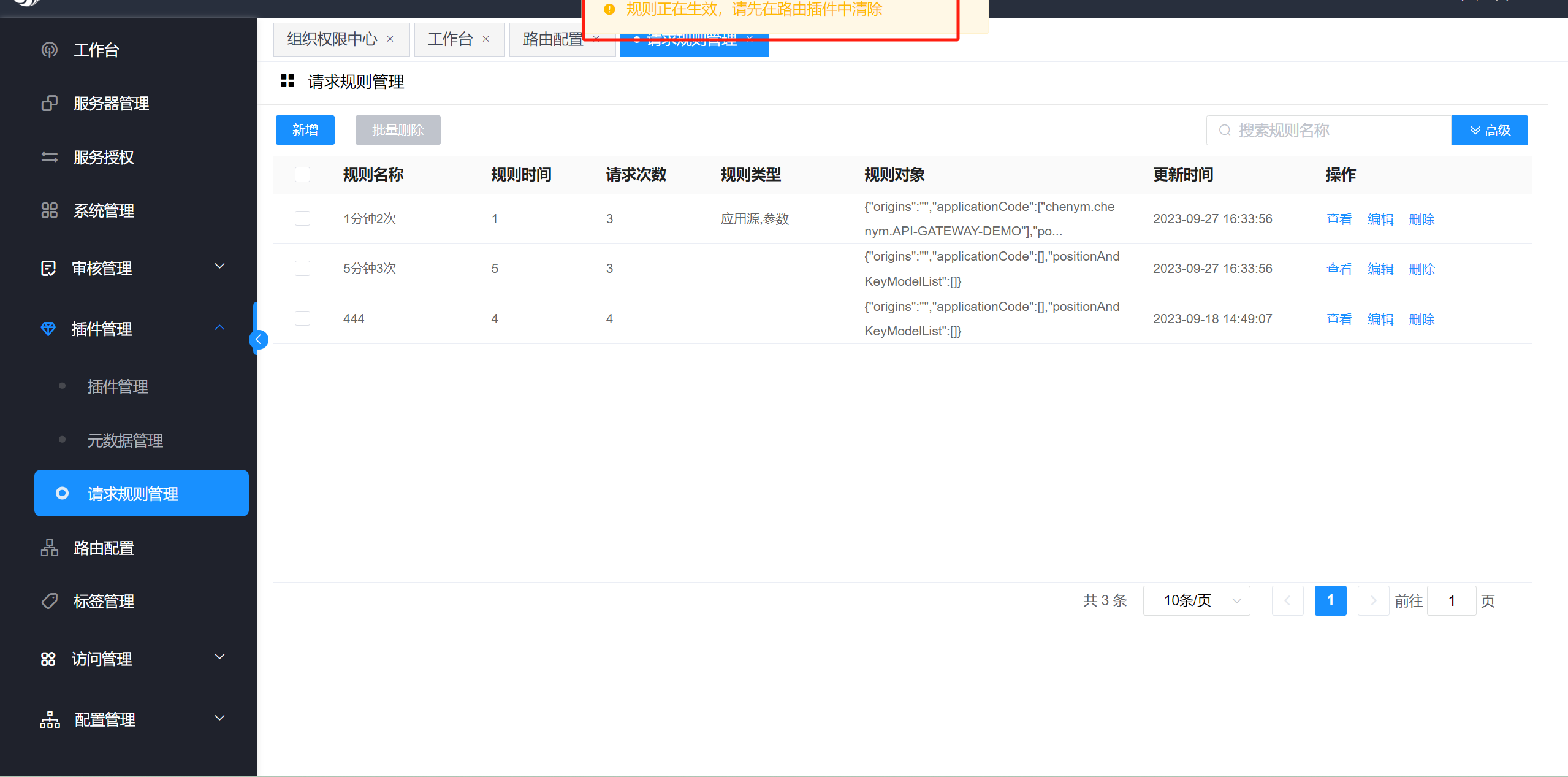View the 444 rule
Image resolution: width=1568 pixels, height=777 pixels.
point(1339,319)
